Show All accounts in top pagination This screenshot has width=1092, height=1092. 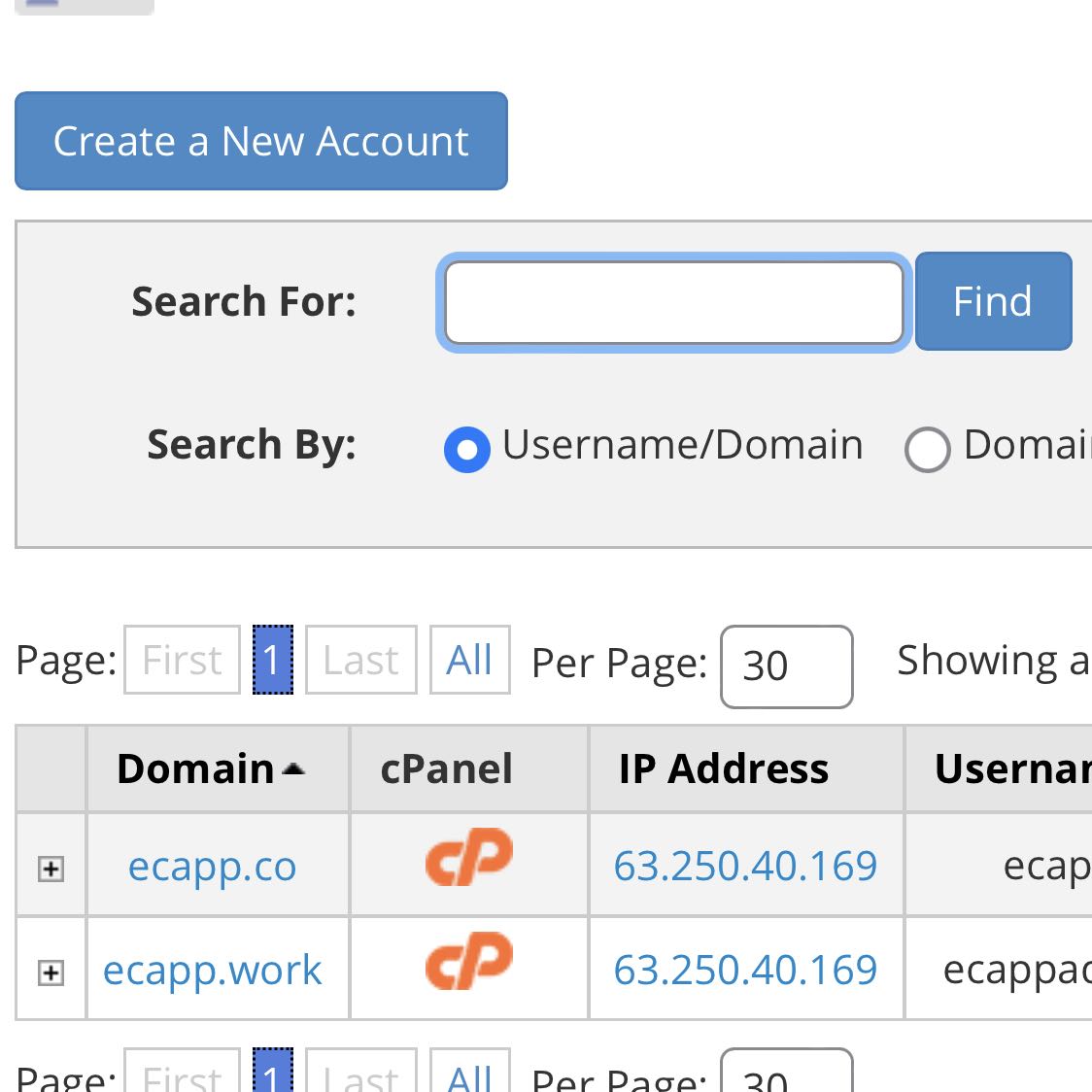(x=469, y=661)
